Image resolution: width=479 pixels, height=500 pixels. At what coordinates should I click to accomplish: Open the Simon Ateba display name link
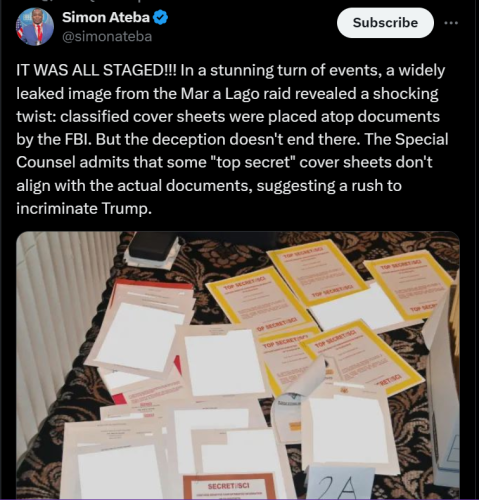106,17
